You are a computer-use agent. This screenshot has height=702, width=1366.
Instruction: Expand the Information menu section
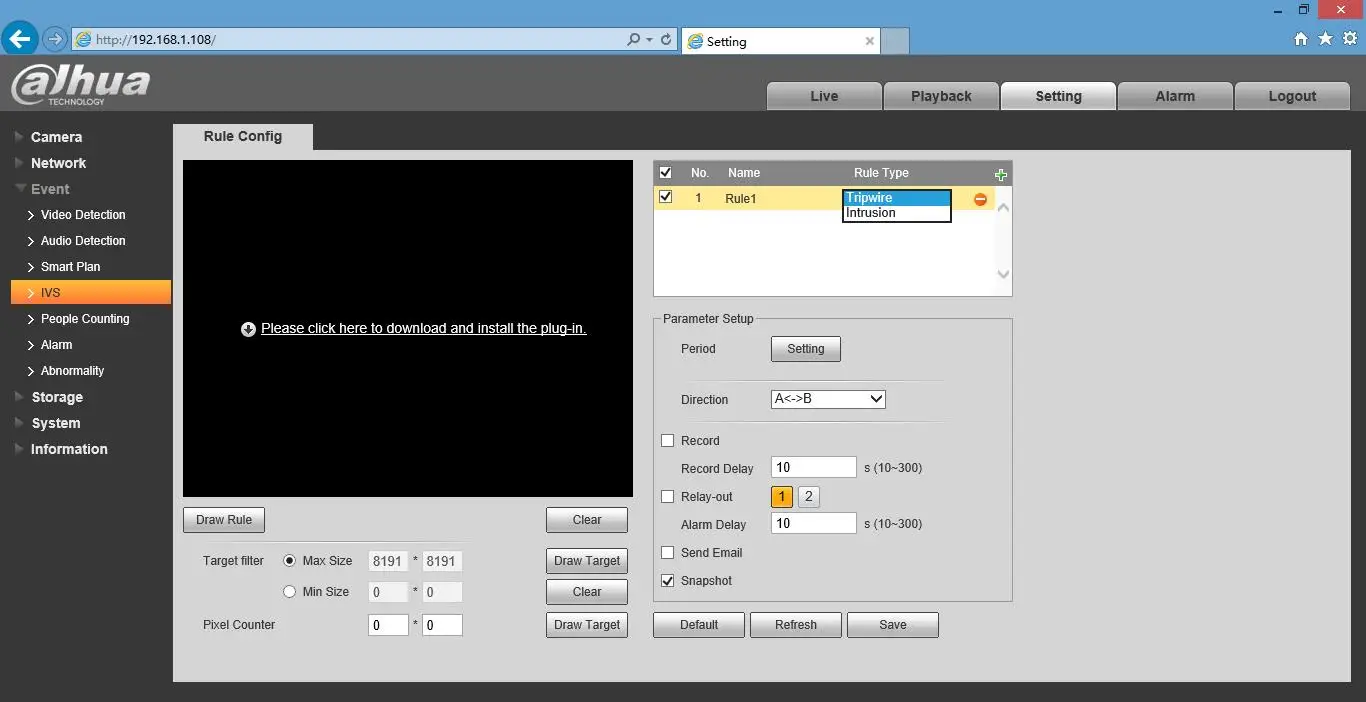(69, 449)
